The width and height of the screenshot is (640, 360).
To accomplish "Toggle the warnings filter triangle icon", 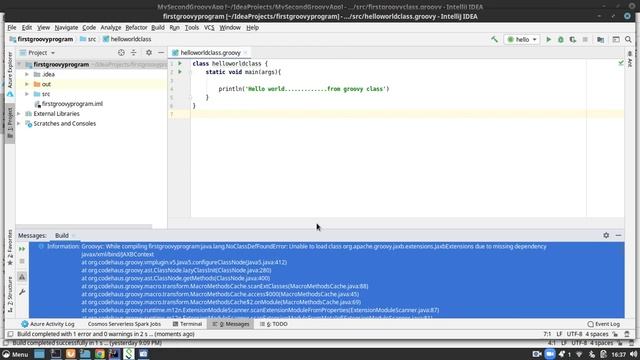I will coord(22,277).
